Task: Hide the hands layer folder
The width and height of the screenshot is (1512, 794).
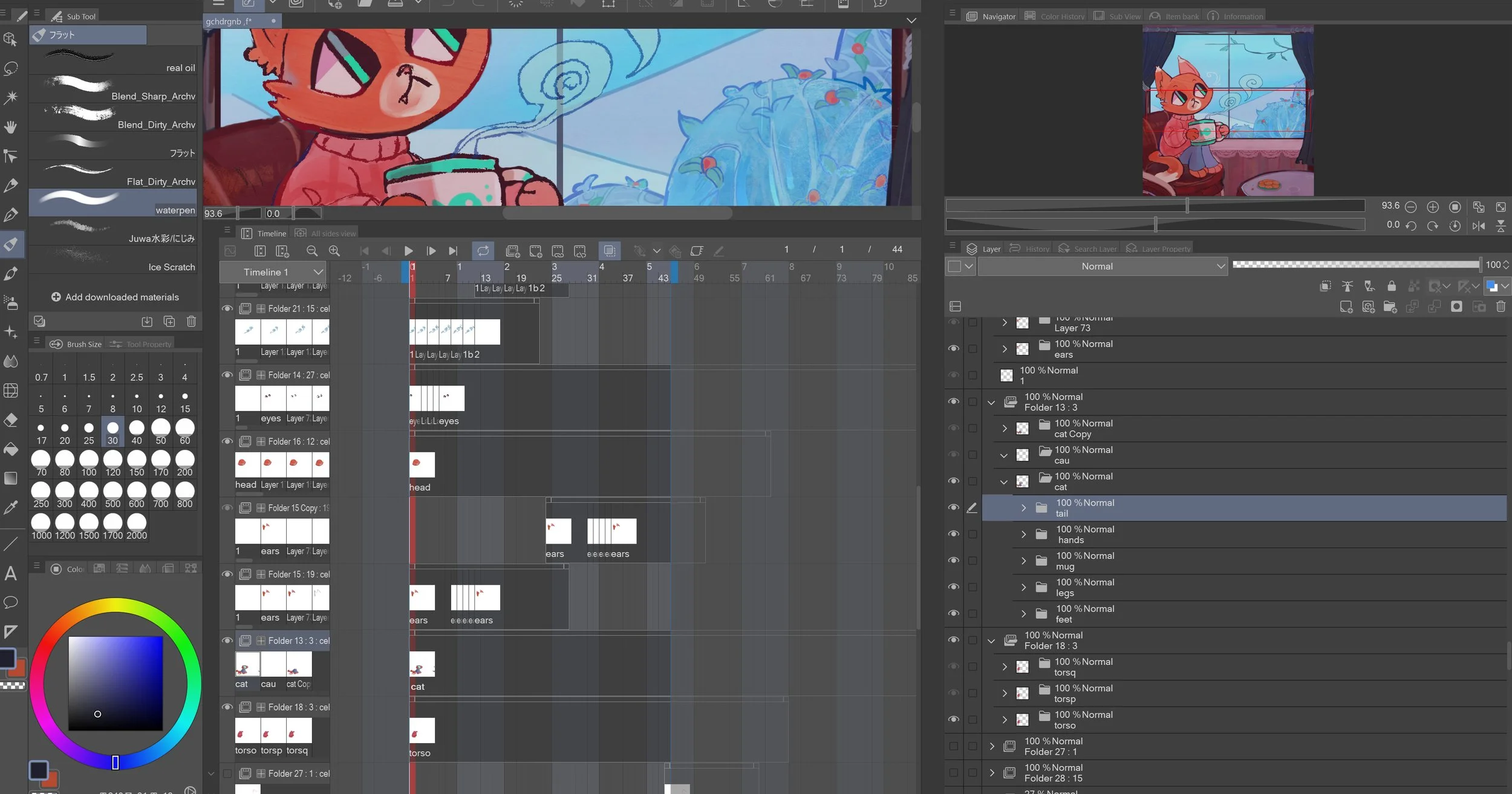Action: [954, 534]
